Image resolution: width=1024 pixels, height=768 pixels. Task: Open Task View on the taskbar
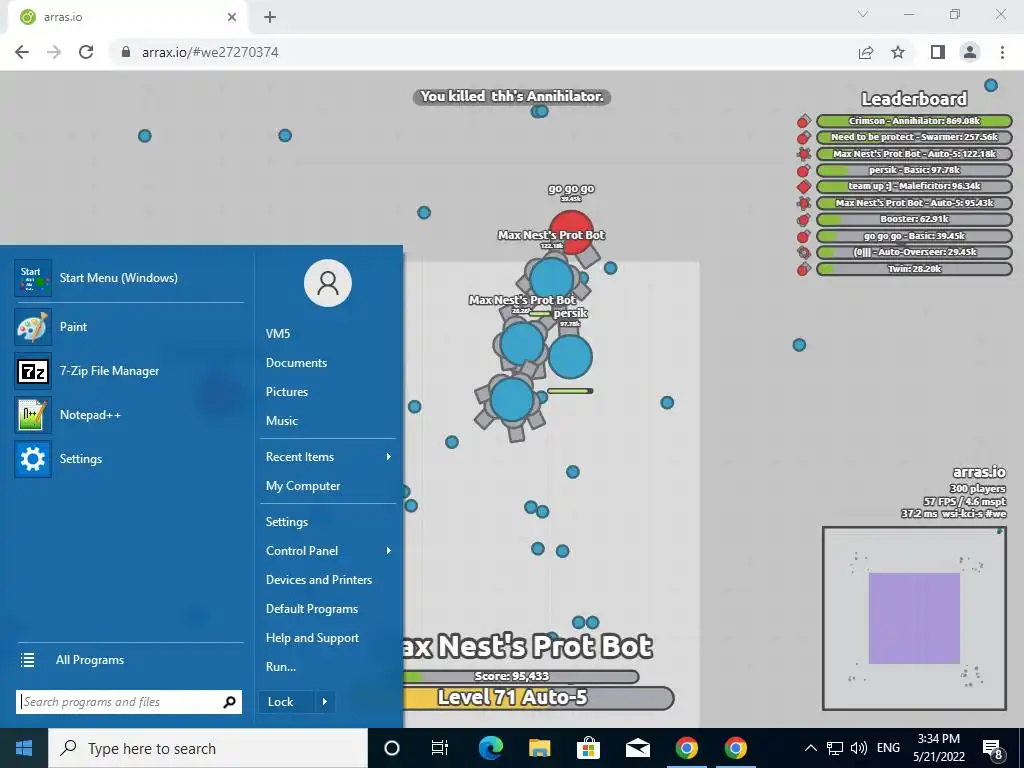click(440, 748)
